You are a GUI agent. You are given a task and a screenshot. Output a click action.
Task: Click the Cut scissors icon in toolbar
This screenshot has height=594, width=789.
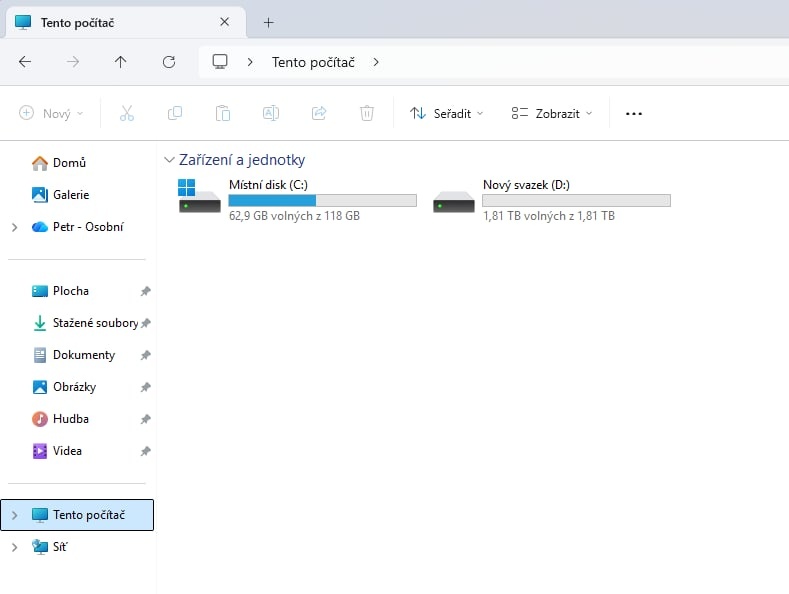[x=126, y=114]
